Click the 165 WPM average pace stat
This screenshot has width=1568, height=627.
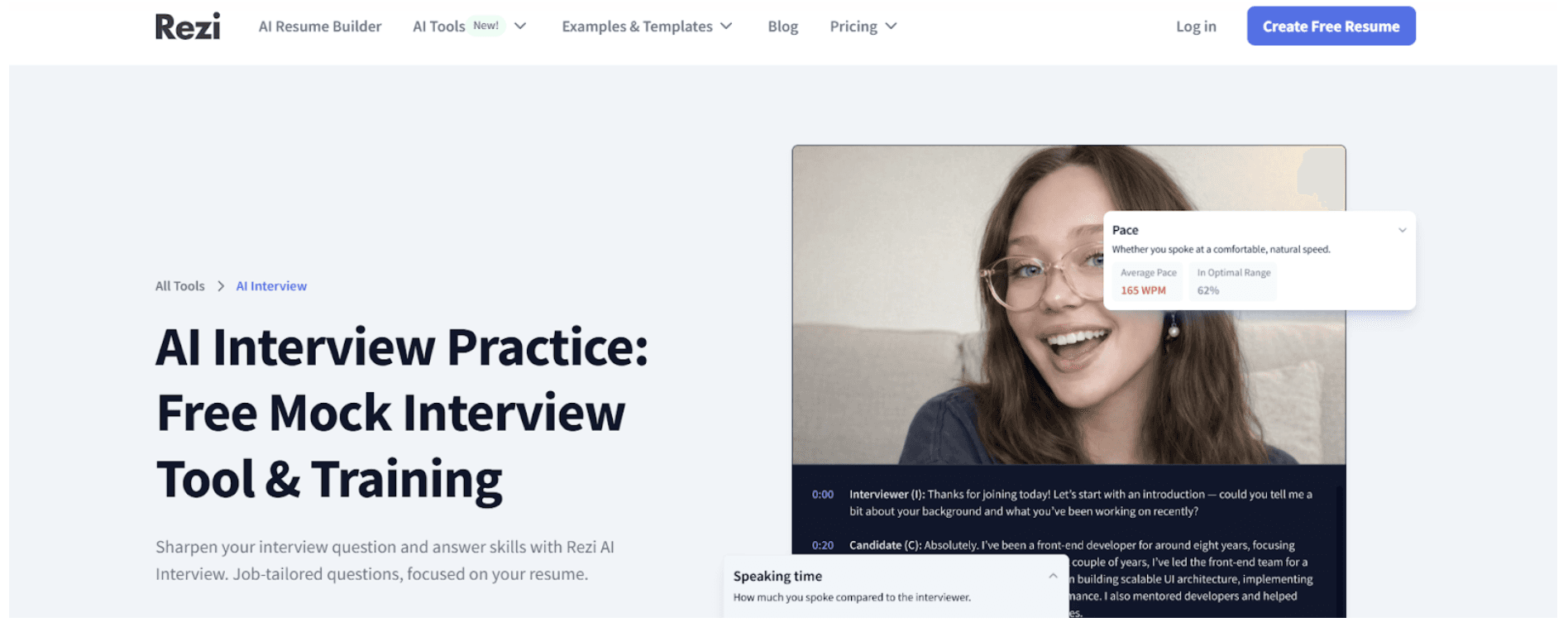click(x=1143, y=290)
